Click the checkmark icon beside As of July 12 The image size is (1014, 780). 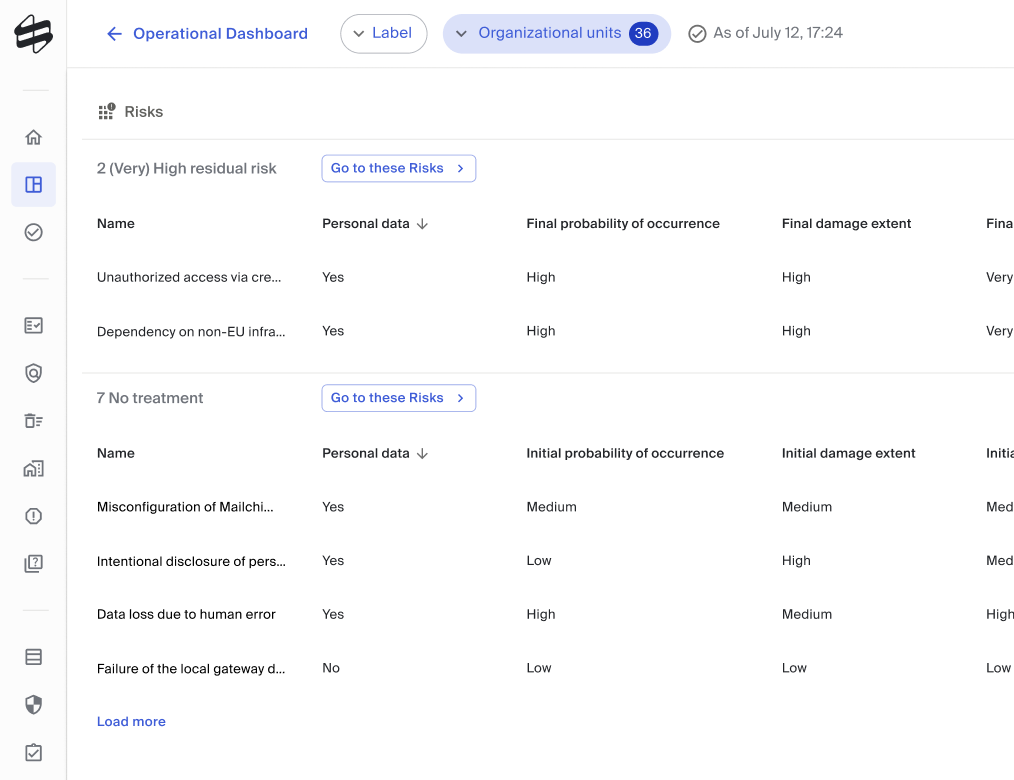click(697, 34)
